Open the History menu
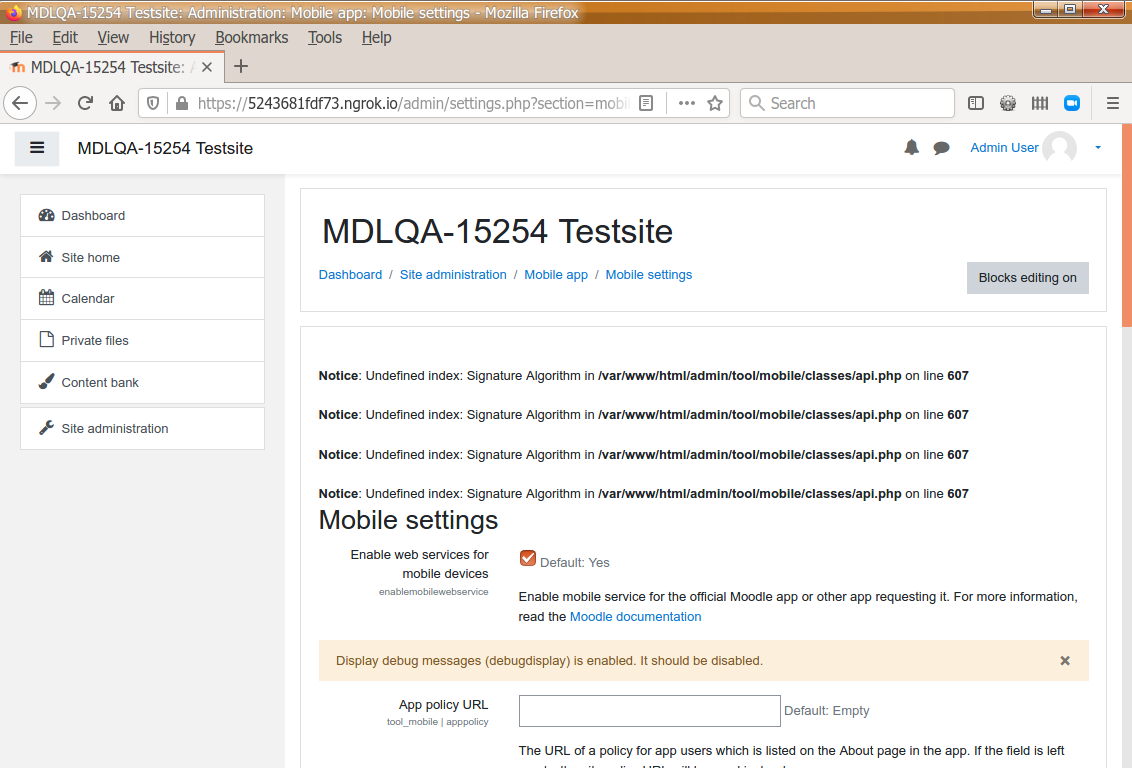This screenshot has width=1132, height=768. click(172, 38)
